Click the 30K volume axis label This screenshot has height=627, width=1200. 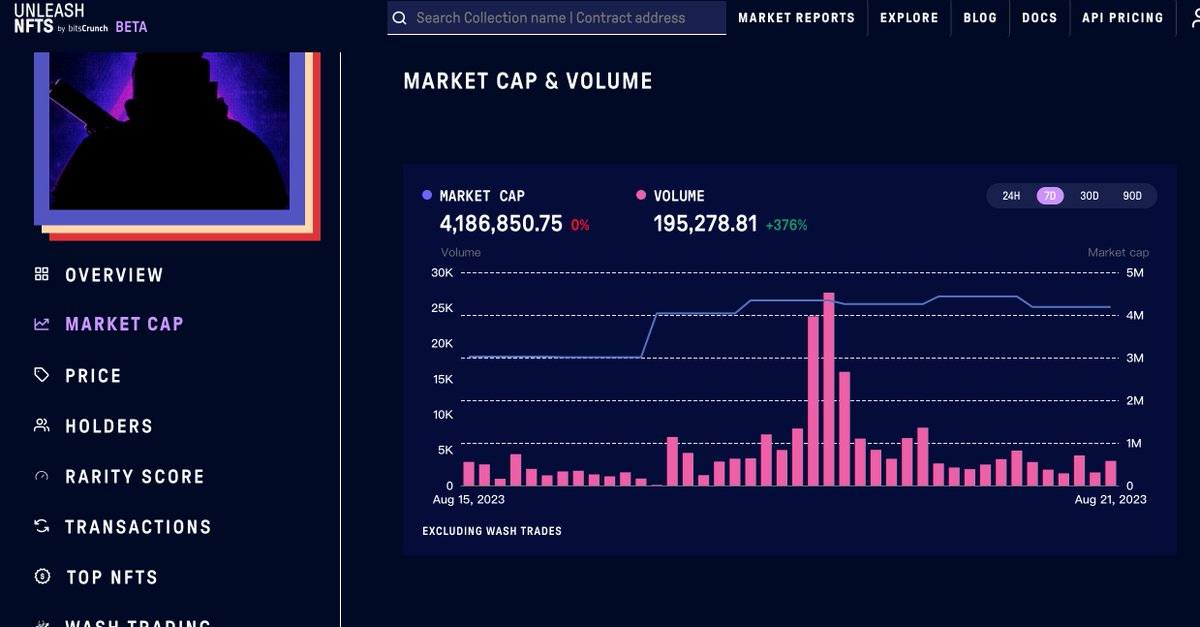tap(442, 273)
